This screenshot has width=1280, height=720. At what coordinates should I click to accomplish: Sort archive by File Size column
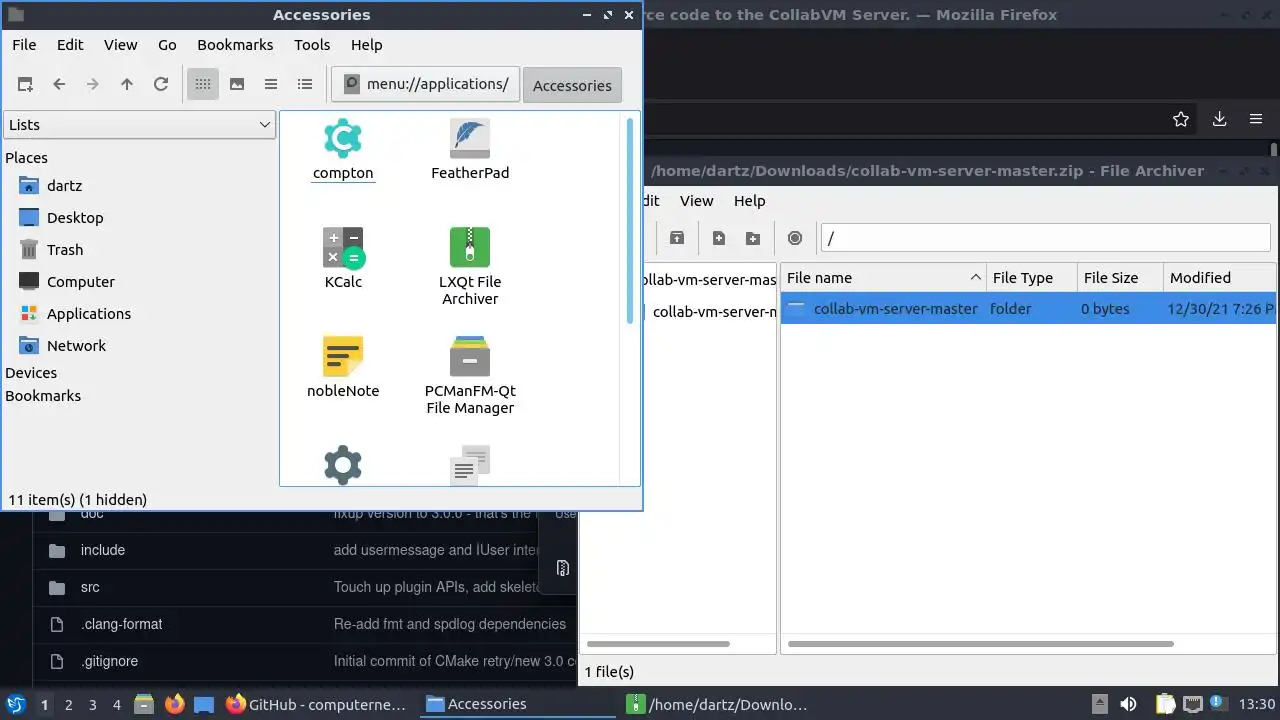(1120, 278)
